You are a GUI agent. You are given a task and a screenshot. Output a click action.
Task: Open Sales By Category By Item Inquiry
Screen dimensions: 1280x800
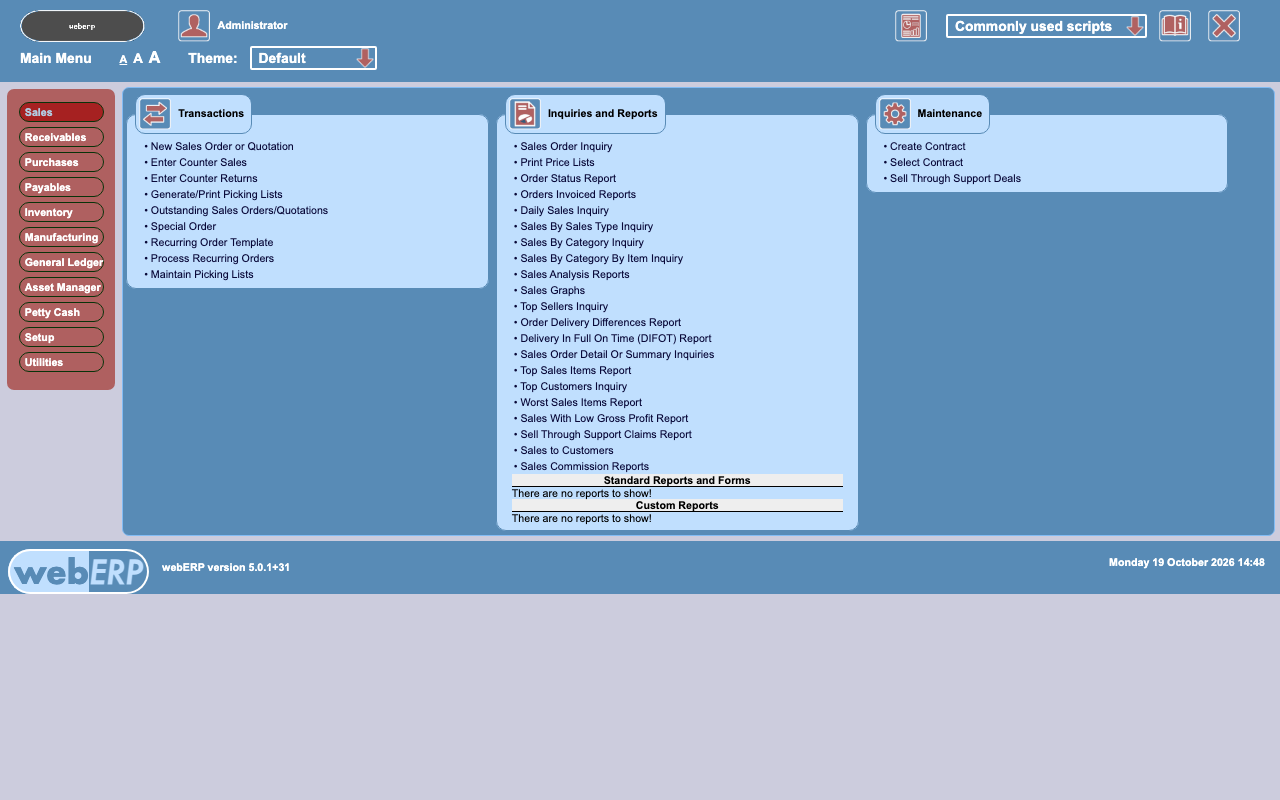click(x=601, y=258)
